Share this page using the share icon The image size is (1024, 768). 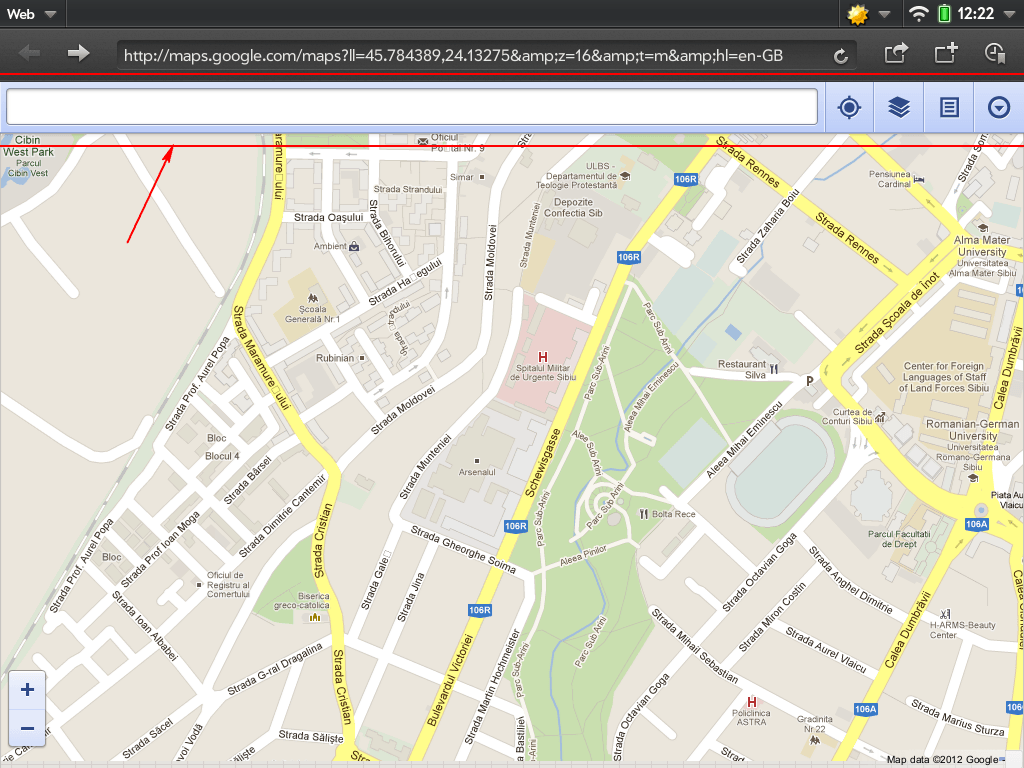click(x=897, y=55)
